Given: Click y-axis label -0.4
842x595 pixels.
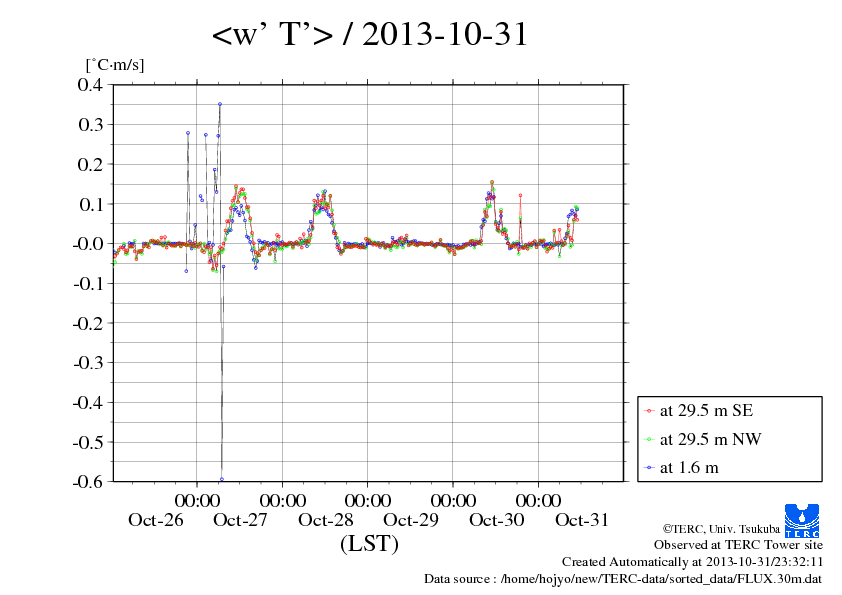Looking at the screenshot, I should coord(88,402).
